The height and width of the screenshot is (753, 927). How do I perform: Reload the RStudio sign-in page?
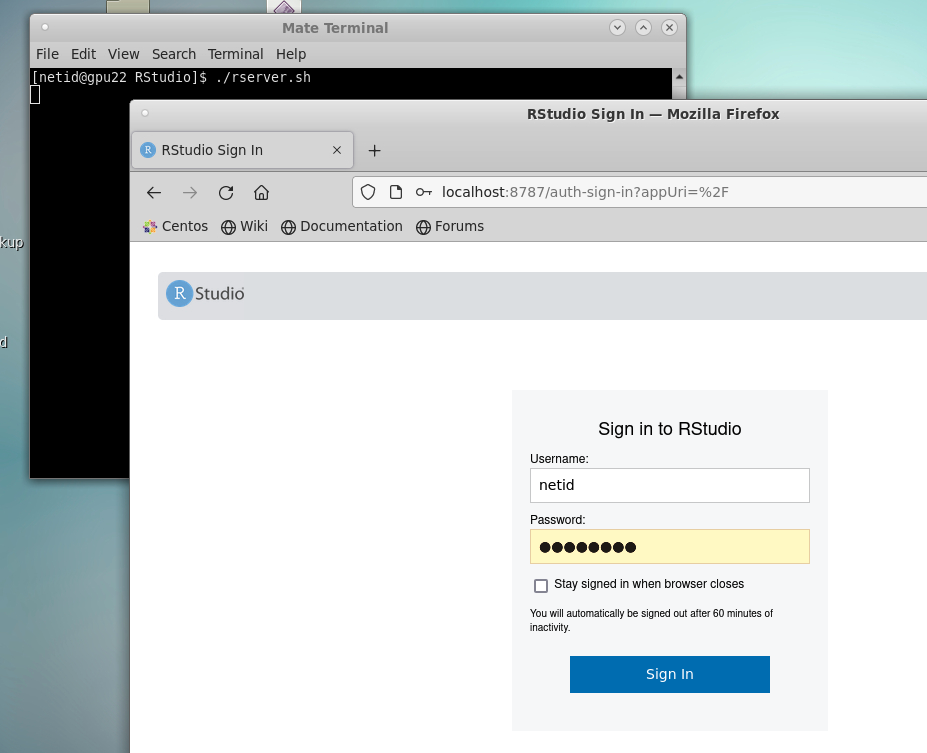pyautogui.click(x=226, y=193)
